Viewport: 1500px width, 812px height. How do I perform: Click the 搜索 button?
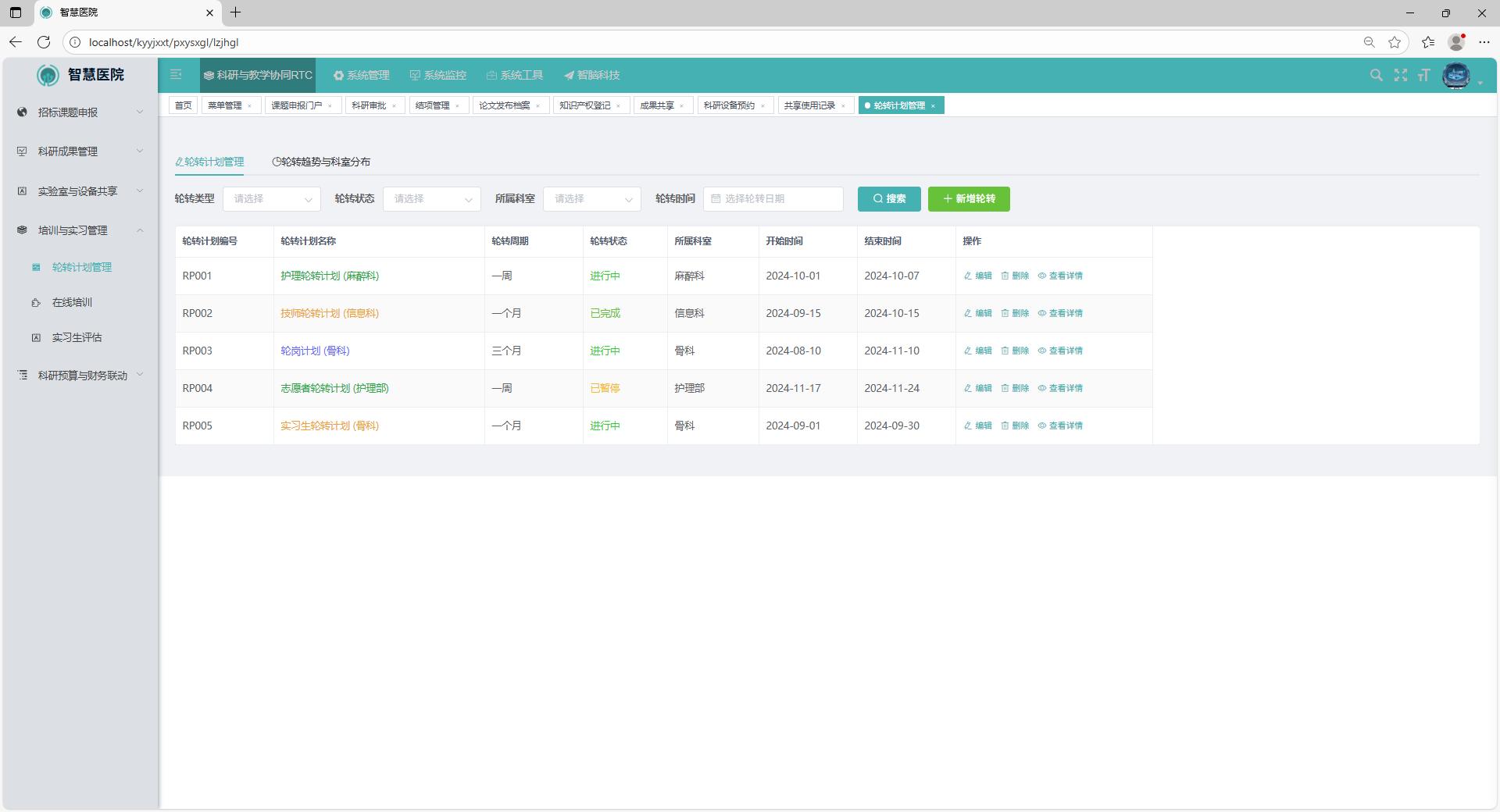pos(888,199)
